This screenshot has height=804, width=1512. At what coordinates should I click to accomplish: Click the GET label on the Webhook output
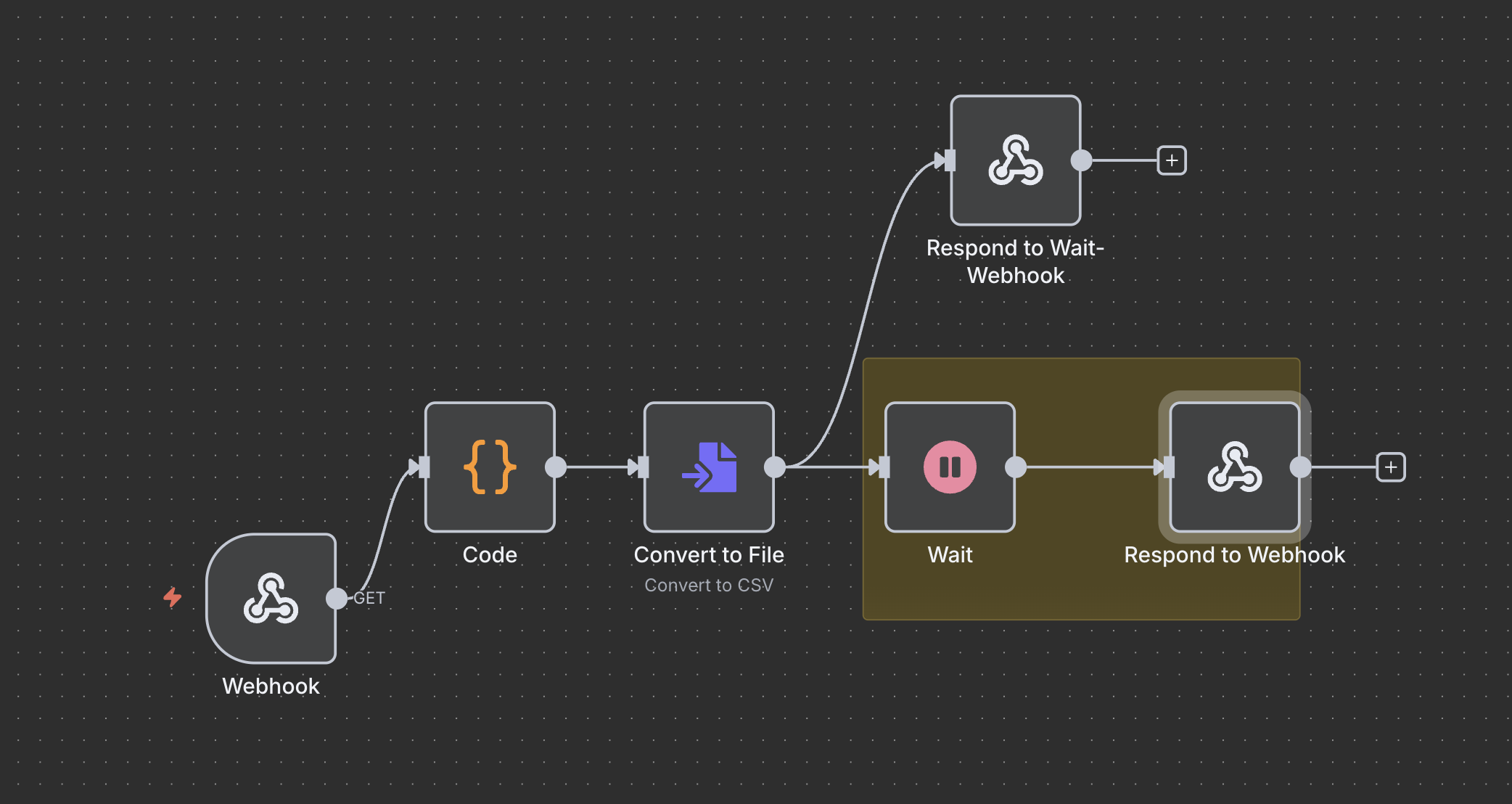point(370,598)
